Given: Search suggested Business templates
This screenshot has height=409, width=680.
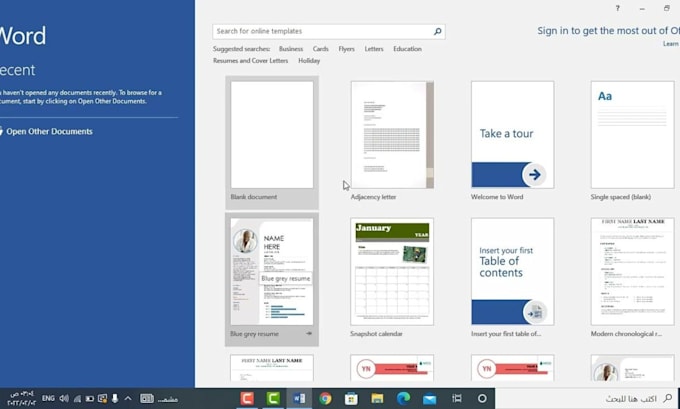Looking at the screenshot, I should pyautogui.click(x=291, y=49).
